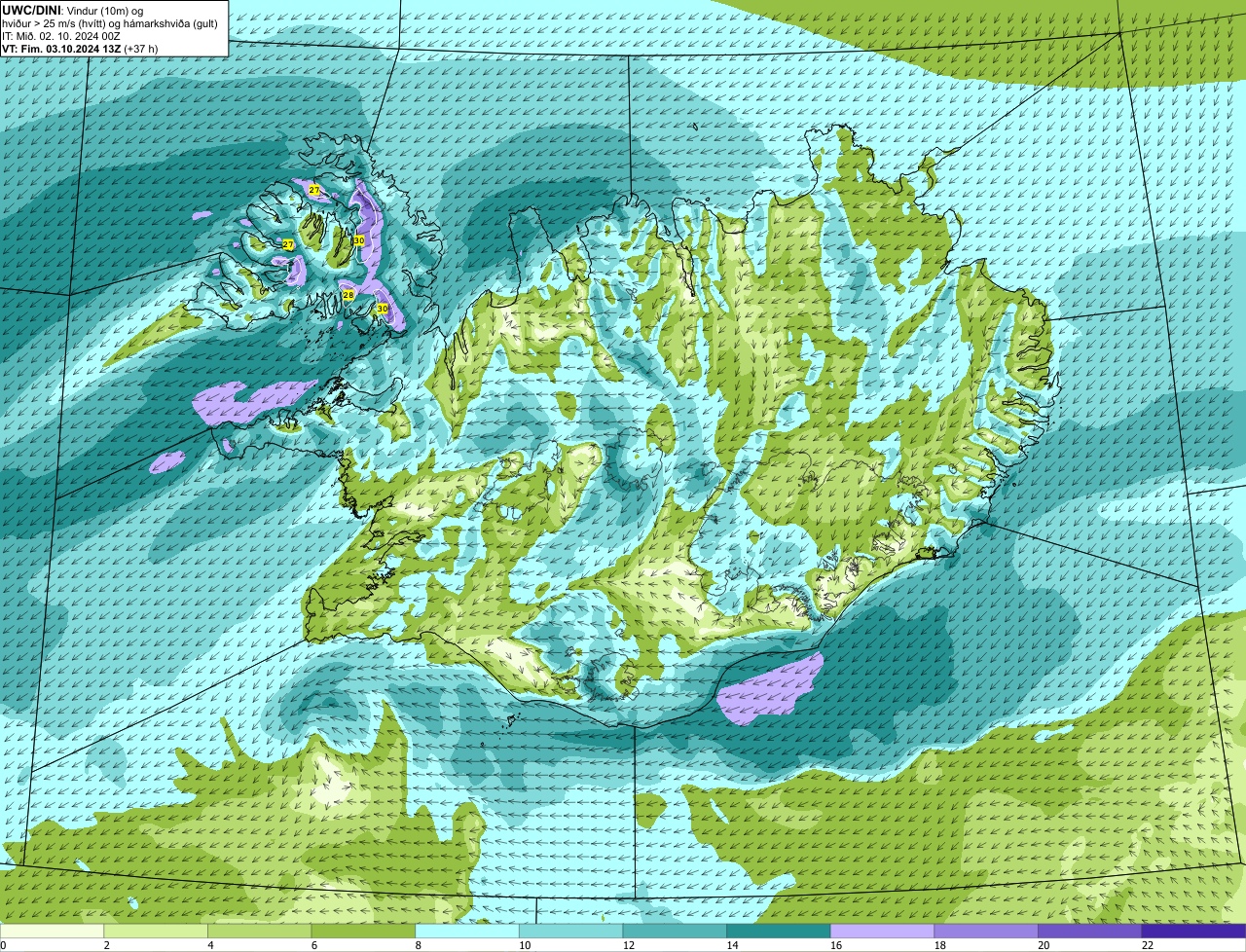Click the 12–14 m/s teal legend swatch
The width and height of the screenshot is (1246, 952).
click(675, 932)
